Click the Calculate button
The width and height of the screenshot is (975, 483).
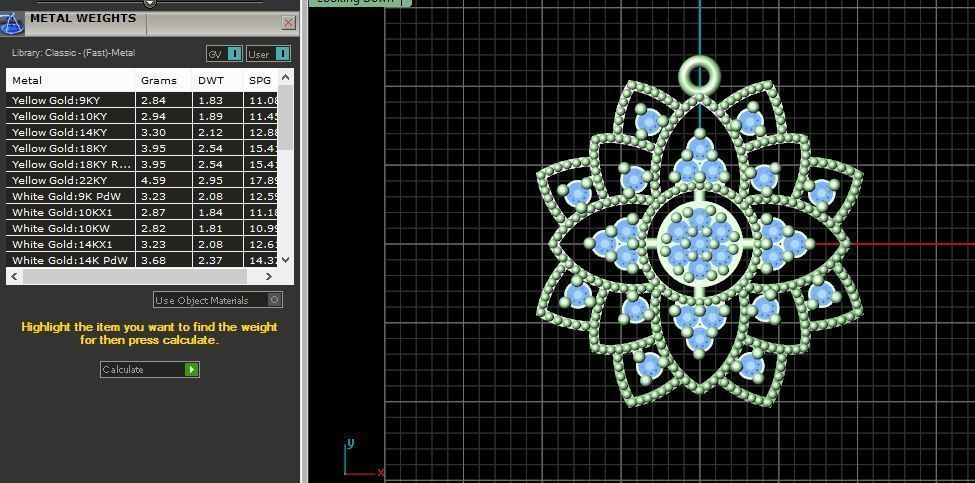[x=150, y=370]
